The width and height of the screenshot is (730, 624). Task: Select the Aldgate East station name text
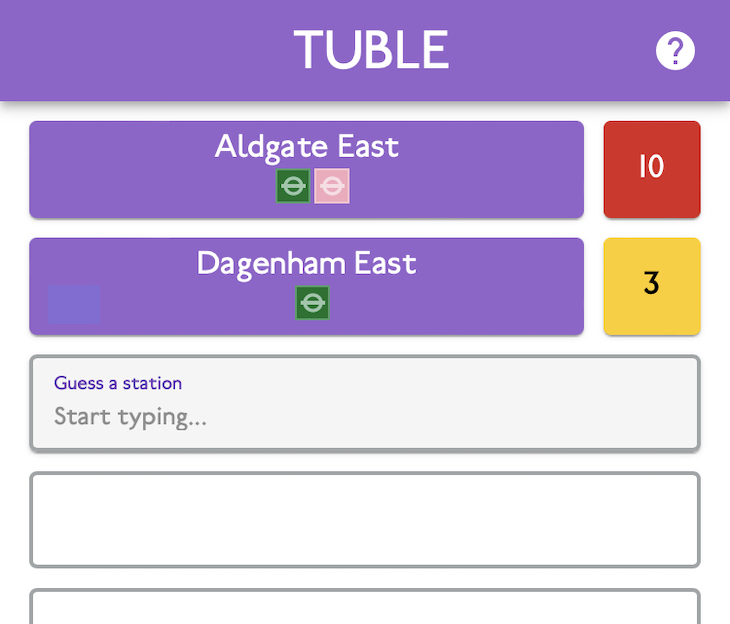(307, 147)
